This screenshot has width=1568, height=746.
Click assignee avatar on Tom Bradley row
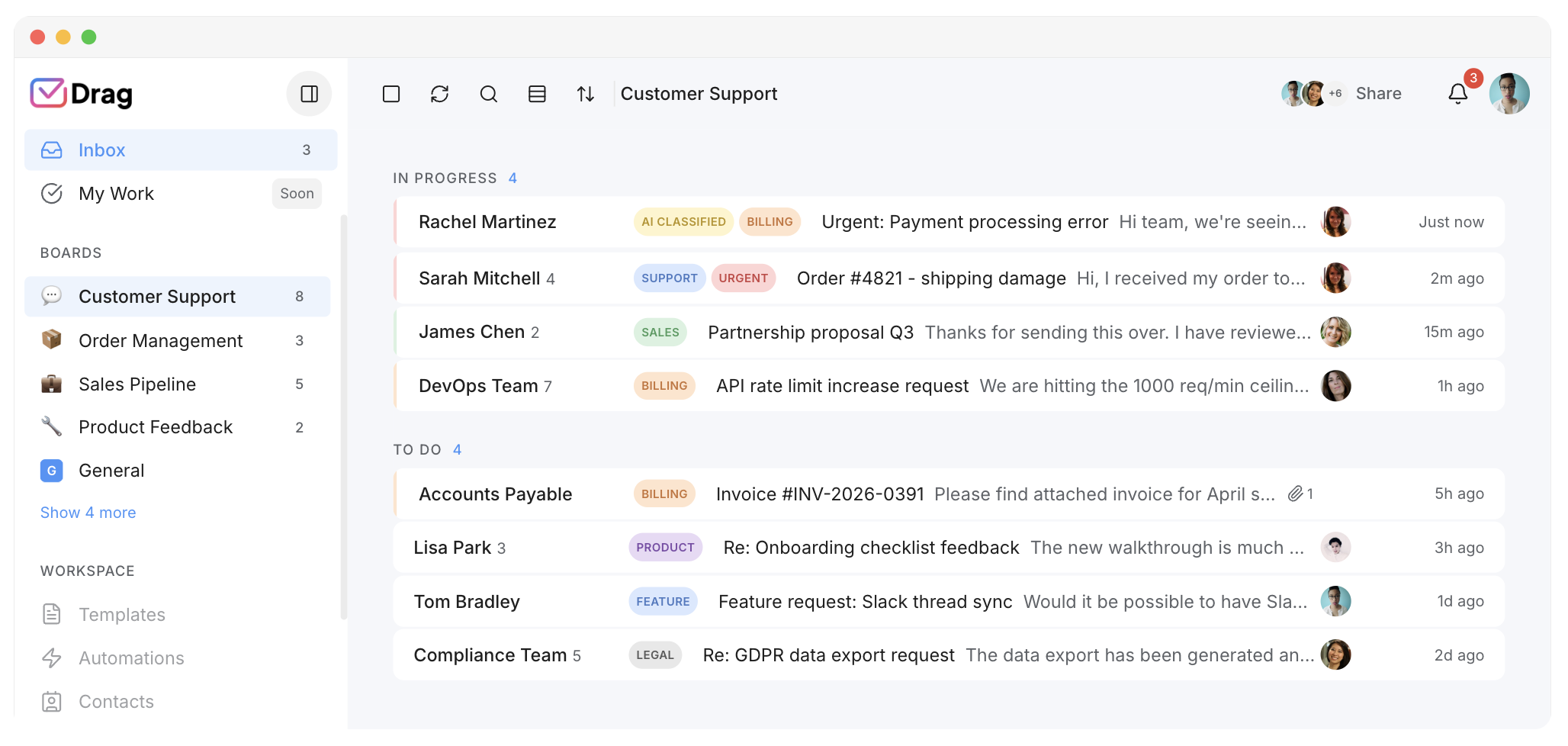pos(1336,601)
